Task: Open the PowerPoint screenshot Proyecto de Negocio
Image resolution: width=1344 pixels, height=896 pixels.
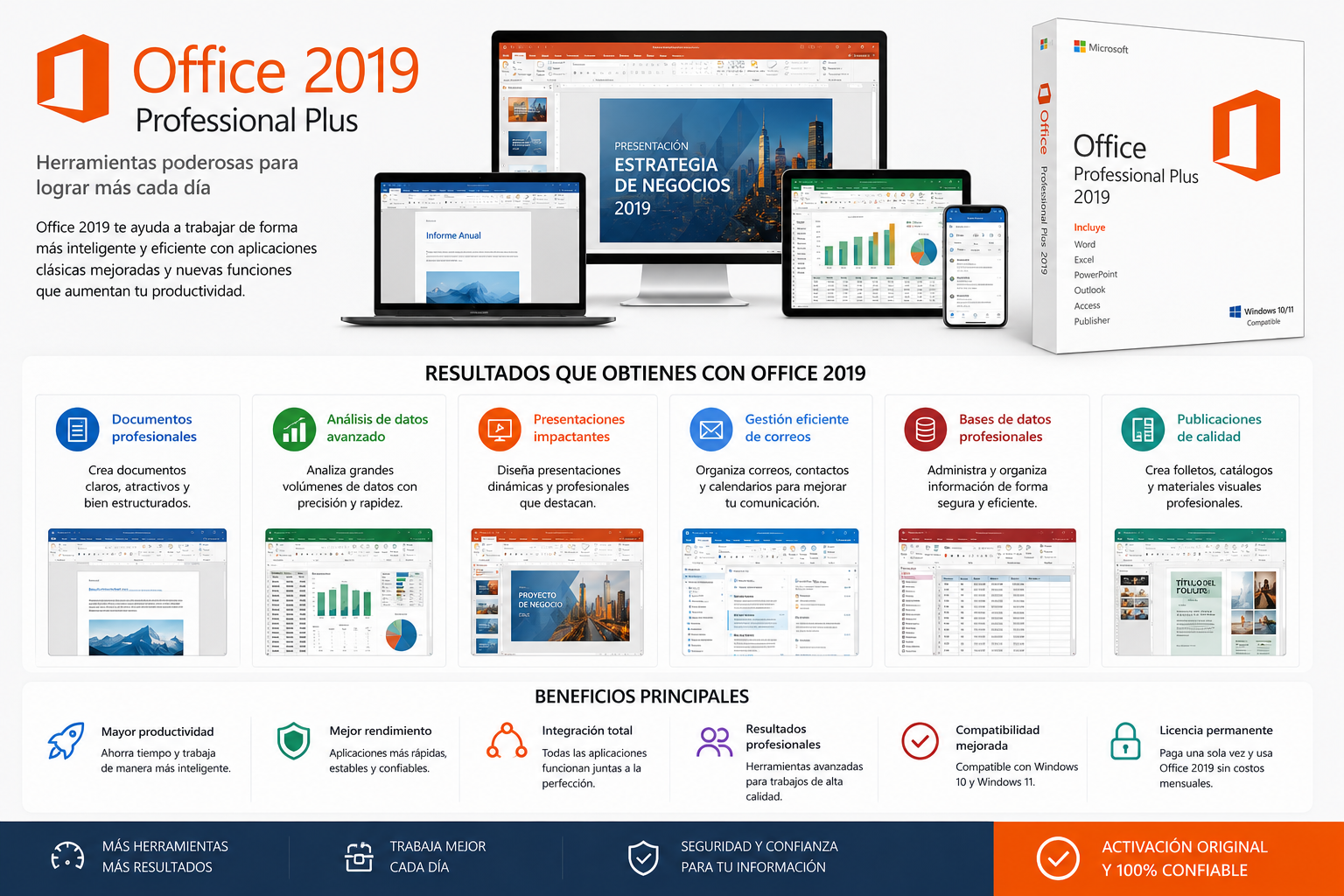Action: (x=557, y=592)
